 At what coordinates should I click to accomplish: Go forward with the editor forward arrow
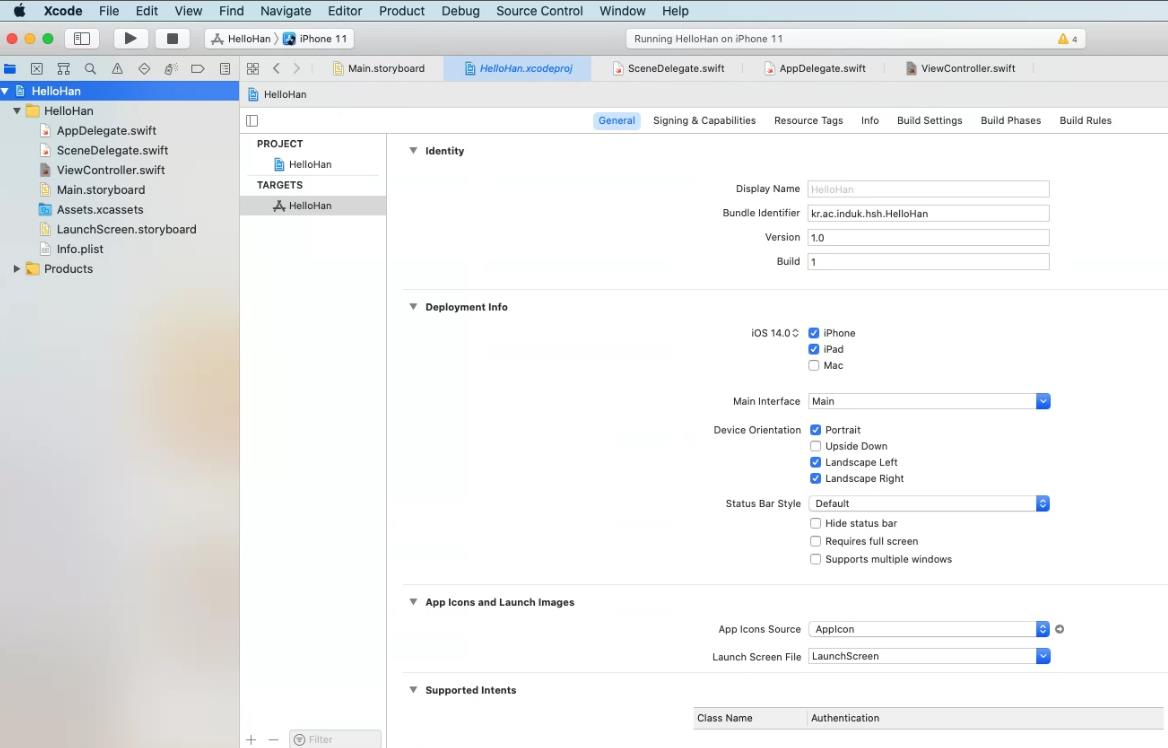pos(296,69)
